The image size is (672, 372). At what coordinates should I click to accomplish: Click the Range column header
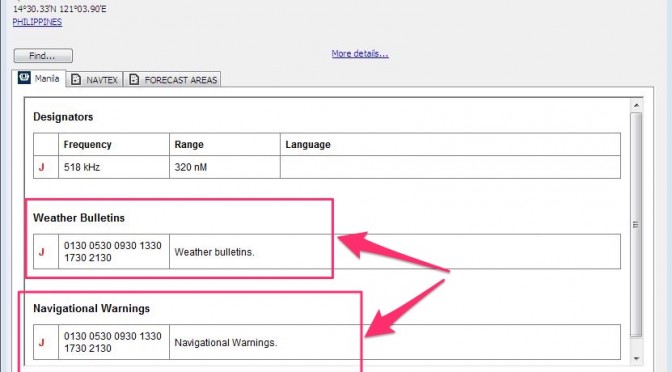[x=225, y=144]
